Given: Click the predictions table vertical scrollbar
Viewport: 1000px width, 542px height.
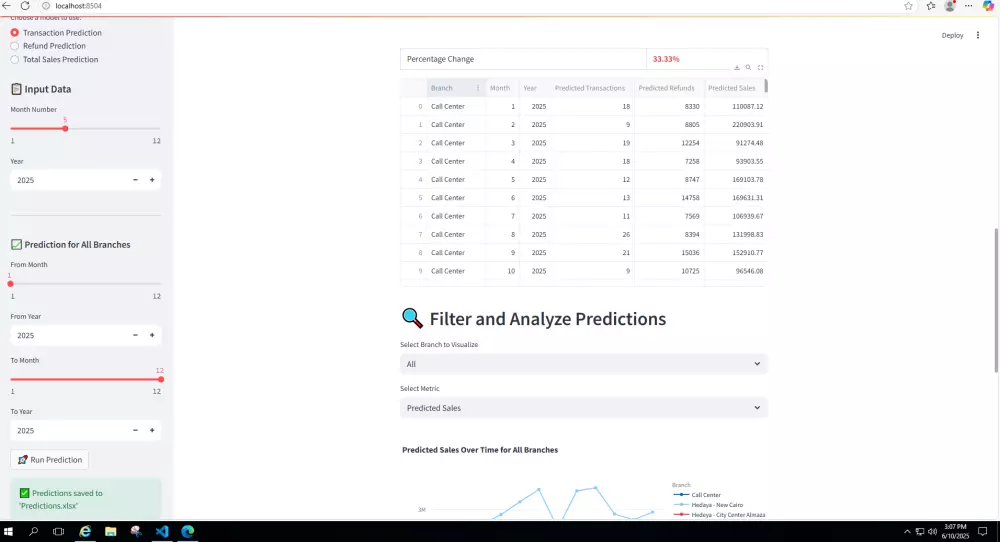Looking at the screenshot, I should tap(766, 85).
